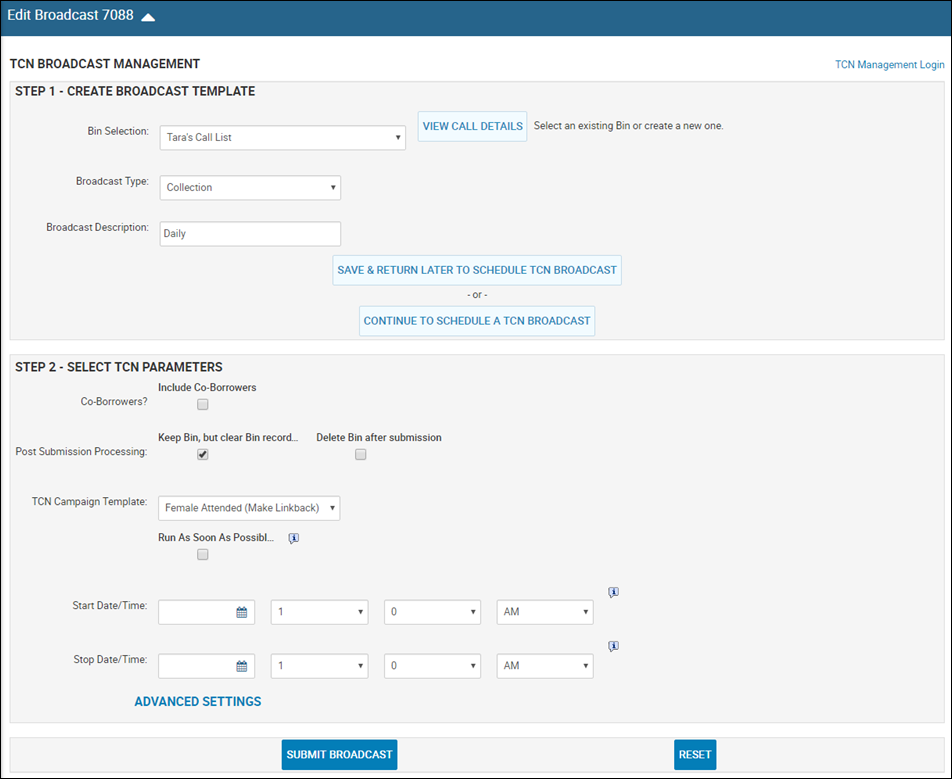Expand the TCN Campaign Template dropdown

coord(249,508)
